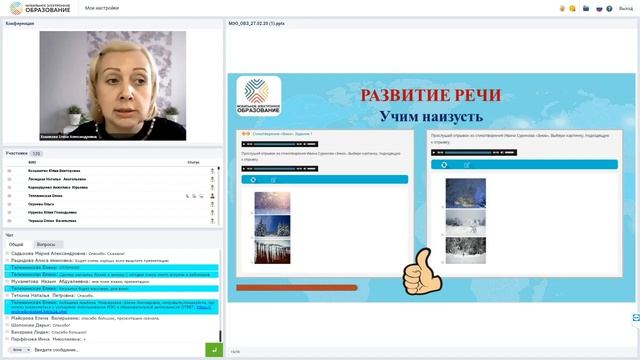The height and width of the screenshot is (360, 640).
Task: Click status icon of last visible participant row
Action: 212,221
